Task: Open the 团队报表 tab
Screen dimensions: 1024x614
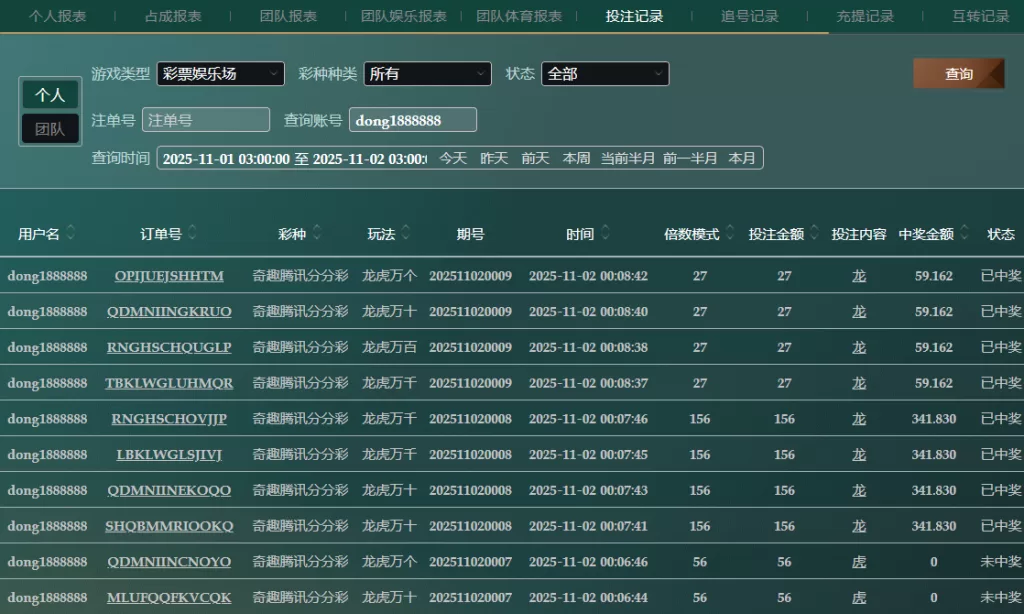Action: (288, 16)
